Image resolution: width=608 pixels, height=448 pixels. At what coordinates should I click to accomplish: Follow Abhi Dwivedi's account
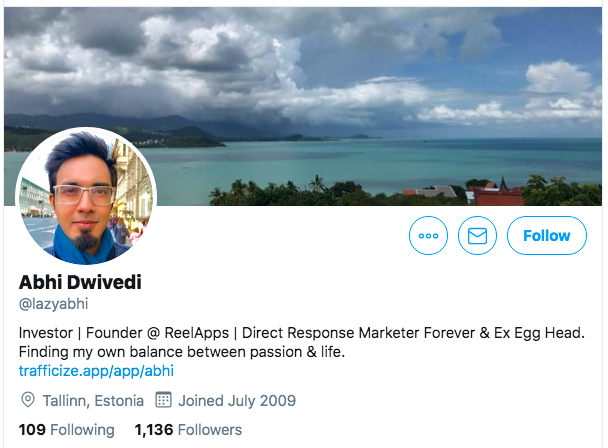[x=547, y=235]
